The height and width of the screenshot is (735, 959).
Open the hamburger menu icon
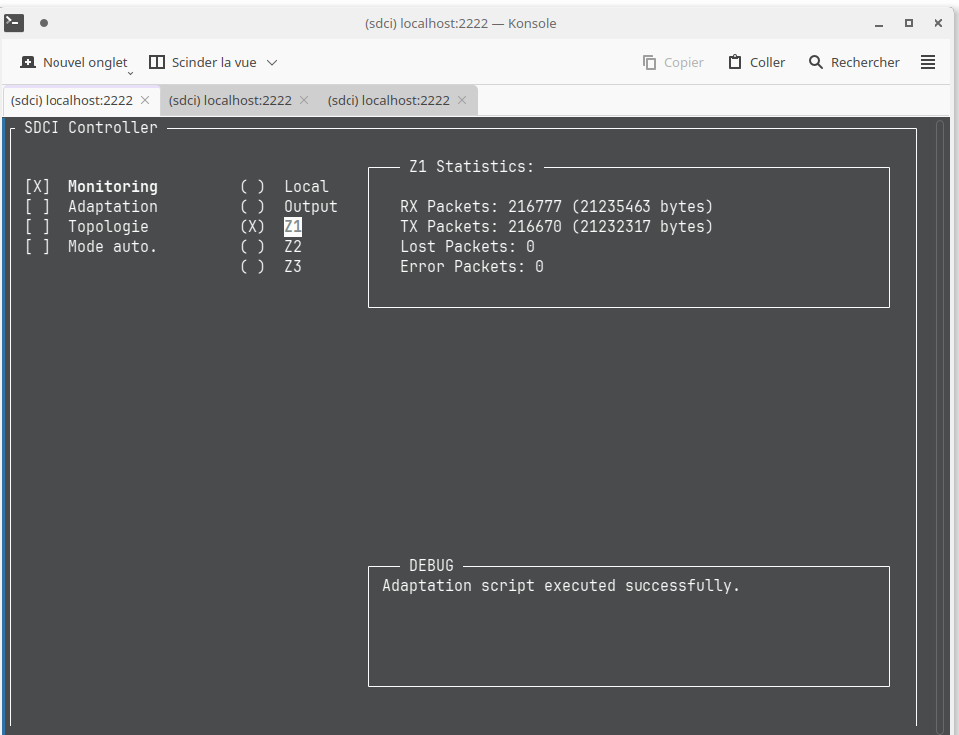coord(928,62)
